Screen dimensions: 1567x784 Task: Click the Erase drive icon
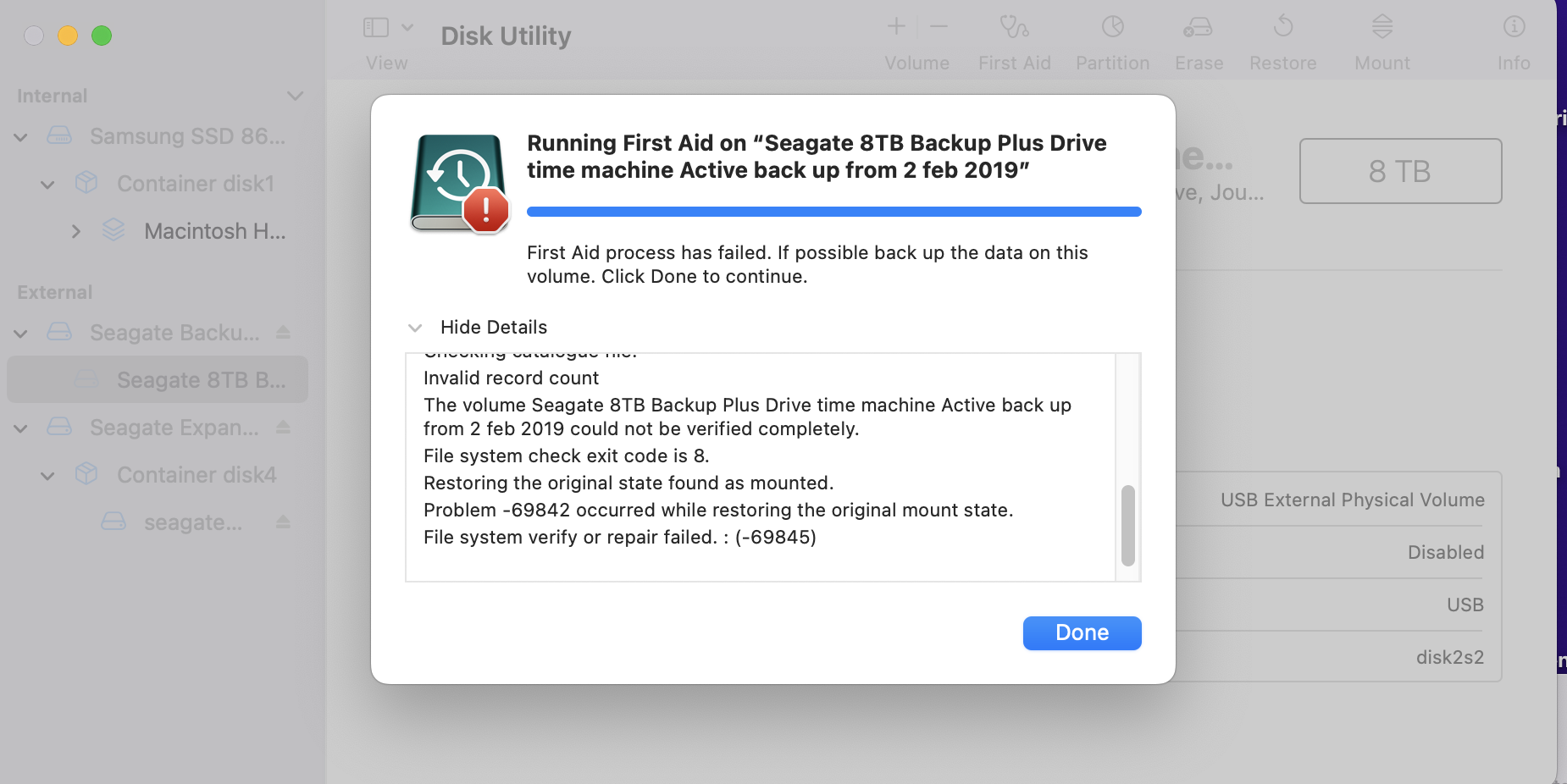click(1198, 27)
